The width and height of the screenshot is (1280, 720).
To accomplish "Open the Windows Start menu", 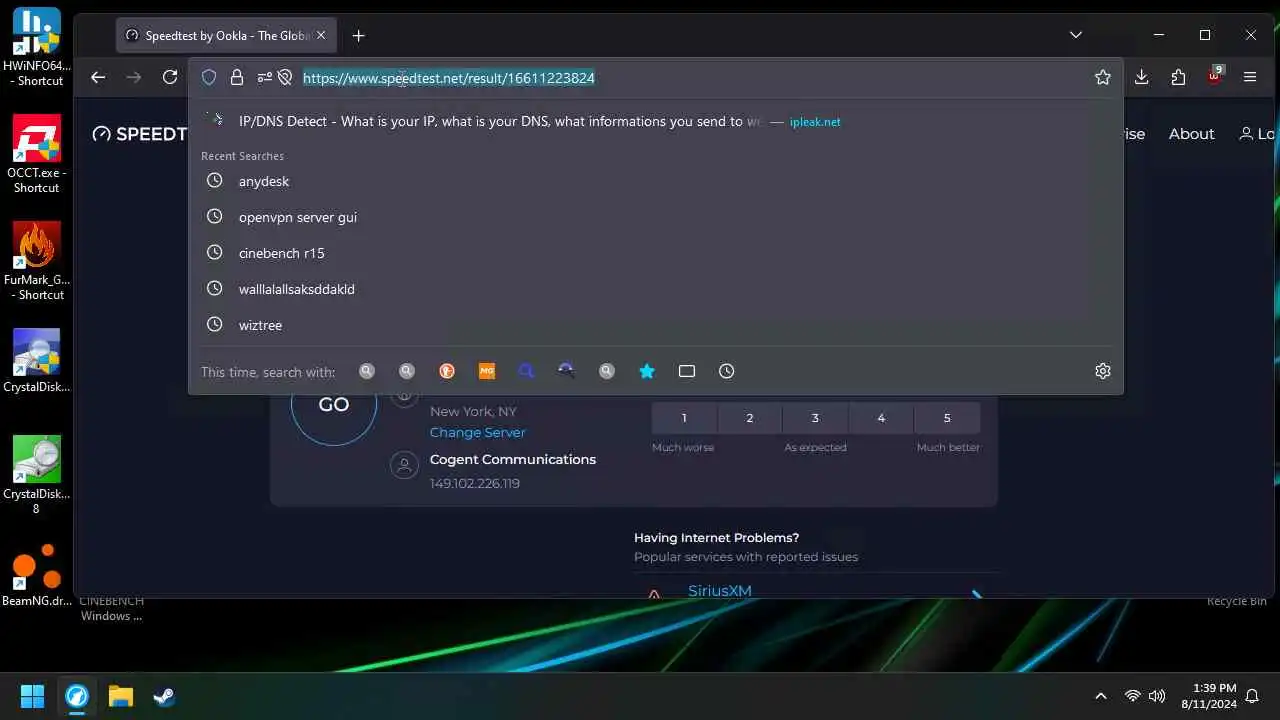I will click(x=32, y=696).
